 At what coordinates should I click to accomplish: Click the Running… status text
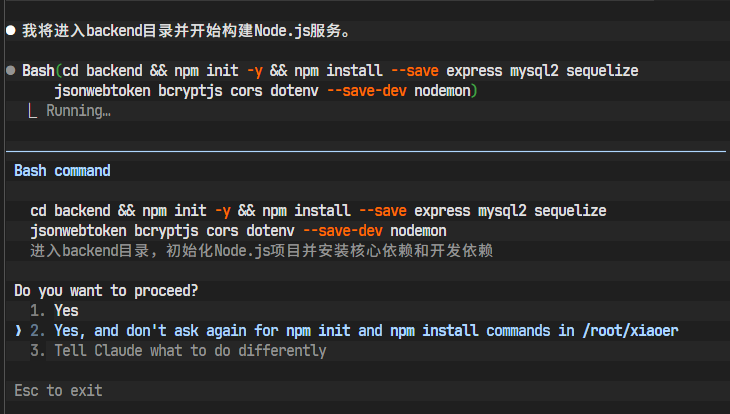pos(78,111)
